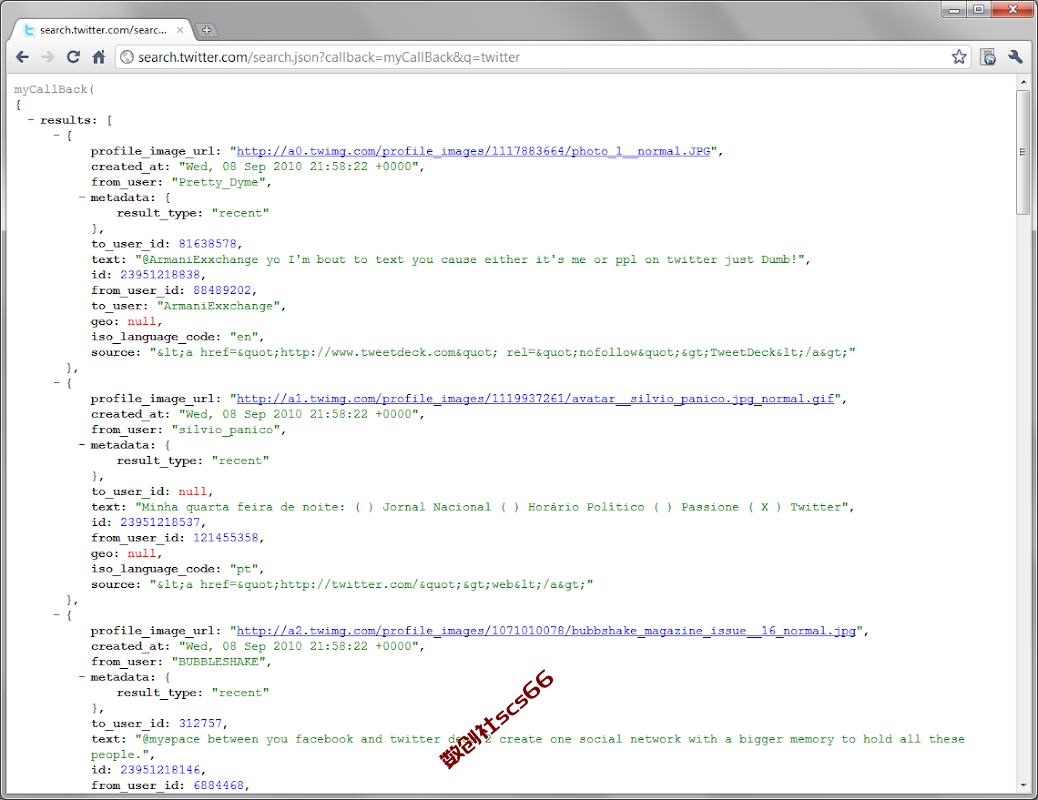Open the home page via house icon
1038x800 pixels.
pos(99,57)
